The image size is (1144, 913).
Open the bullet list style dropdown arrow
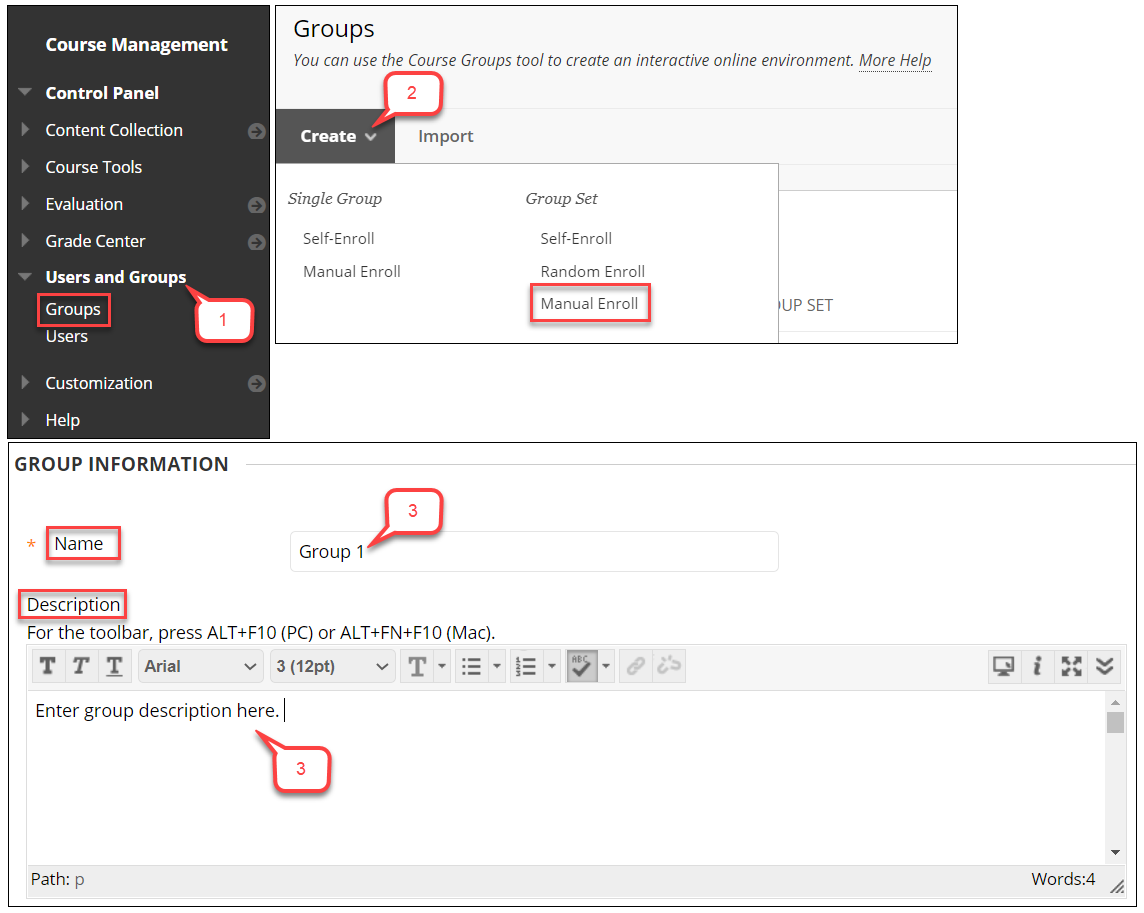click(x=497, y=666)
